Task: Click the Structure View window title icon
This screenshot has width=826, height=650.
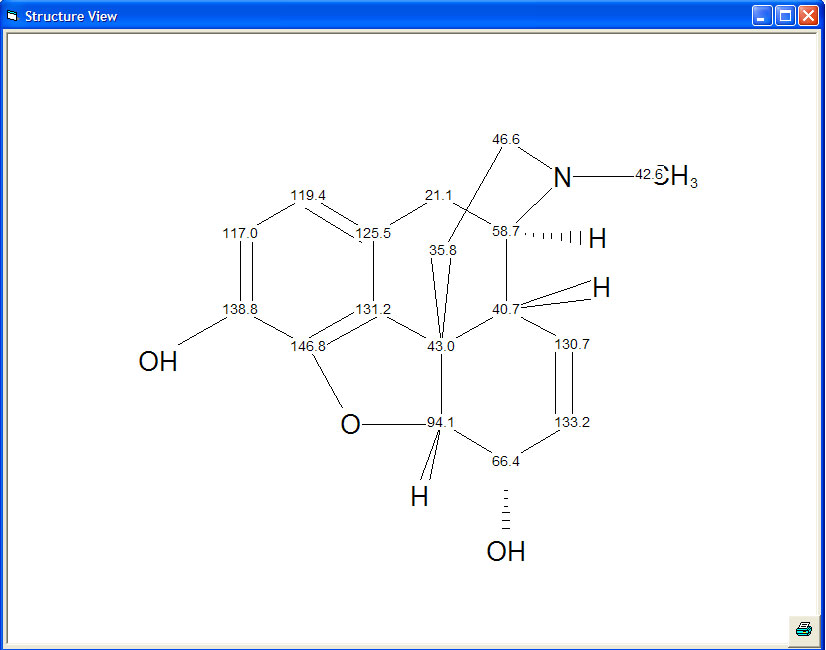Action: (x=12, y=16)
